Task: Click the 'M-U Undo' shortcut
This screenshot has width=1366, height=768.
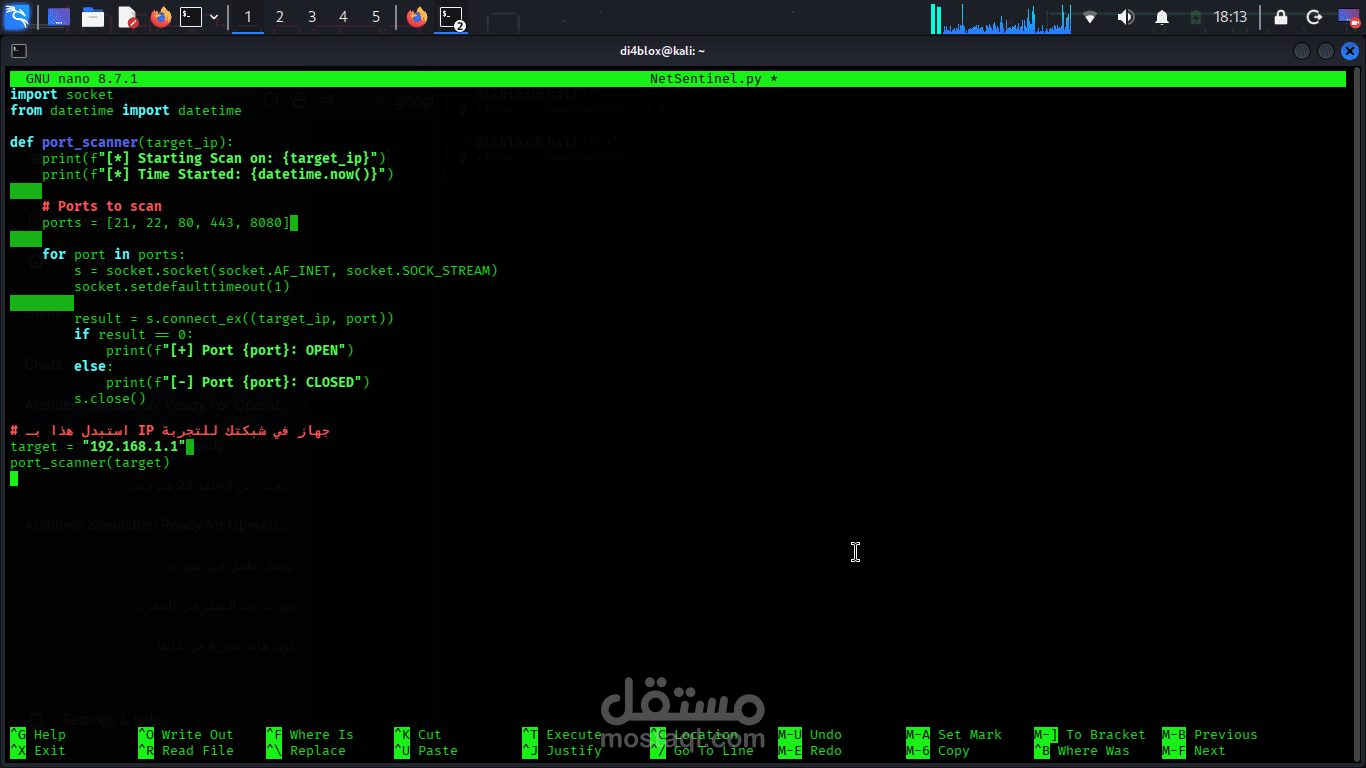Action: [x=810, y=734]
